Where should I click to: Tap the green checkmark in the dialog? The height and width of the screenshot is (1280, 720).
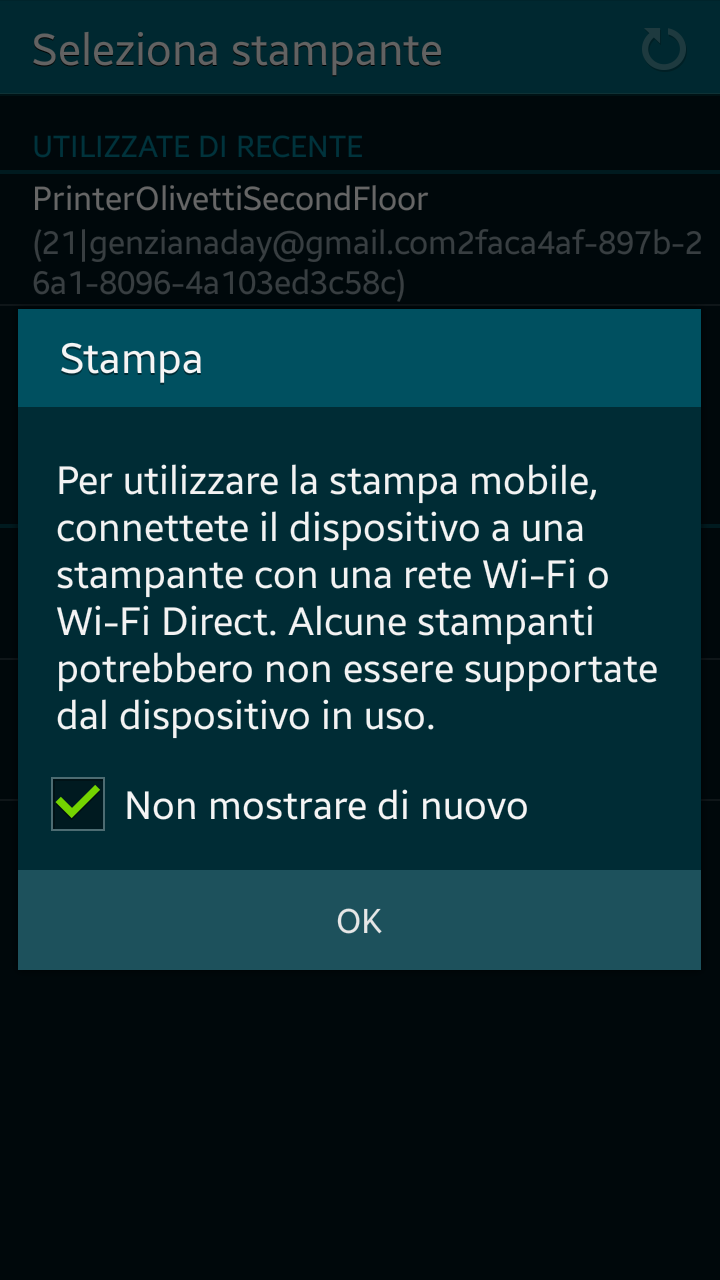(78, 802)
